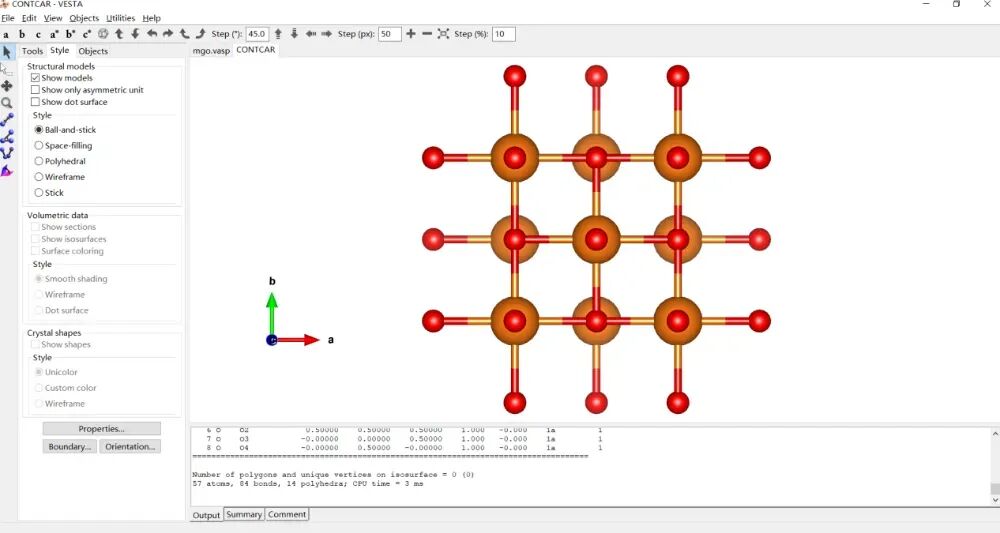Open the File menu
This screenshot has height=533, width=1000.
coord(8,18)
